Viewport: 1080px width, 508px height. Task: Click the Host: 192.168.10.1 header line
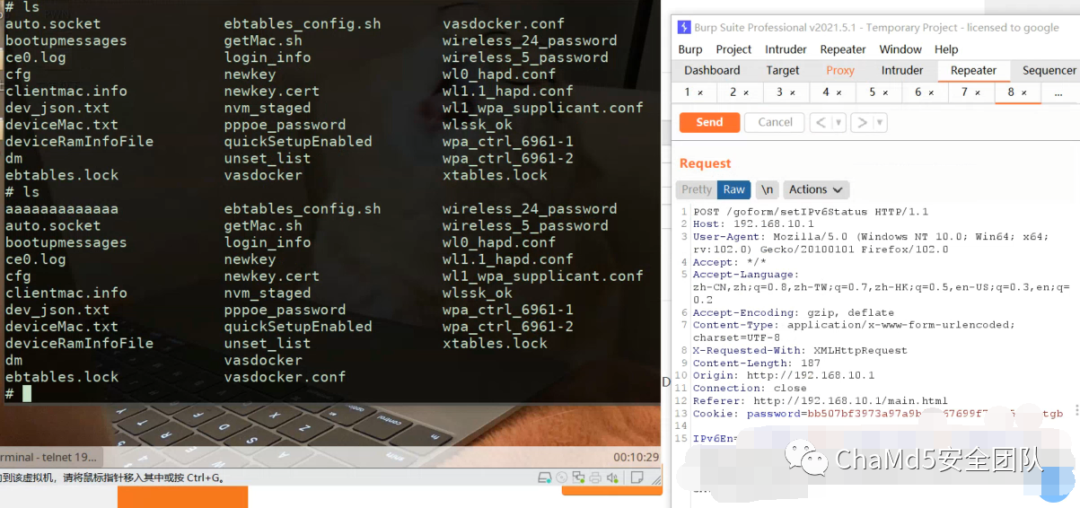(754, 224)
